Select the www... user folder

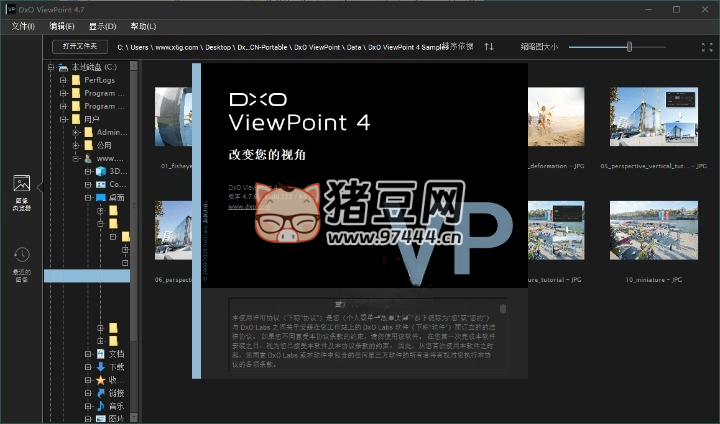(x=110, y=158)
